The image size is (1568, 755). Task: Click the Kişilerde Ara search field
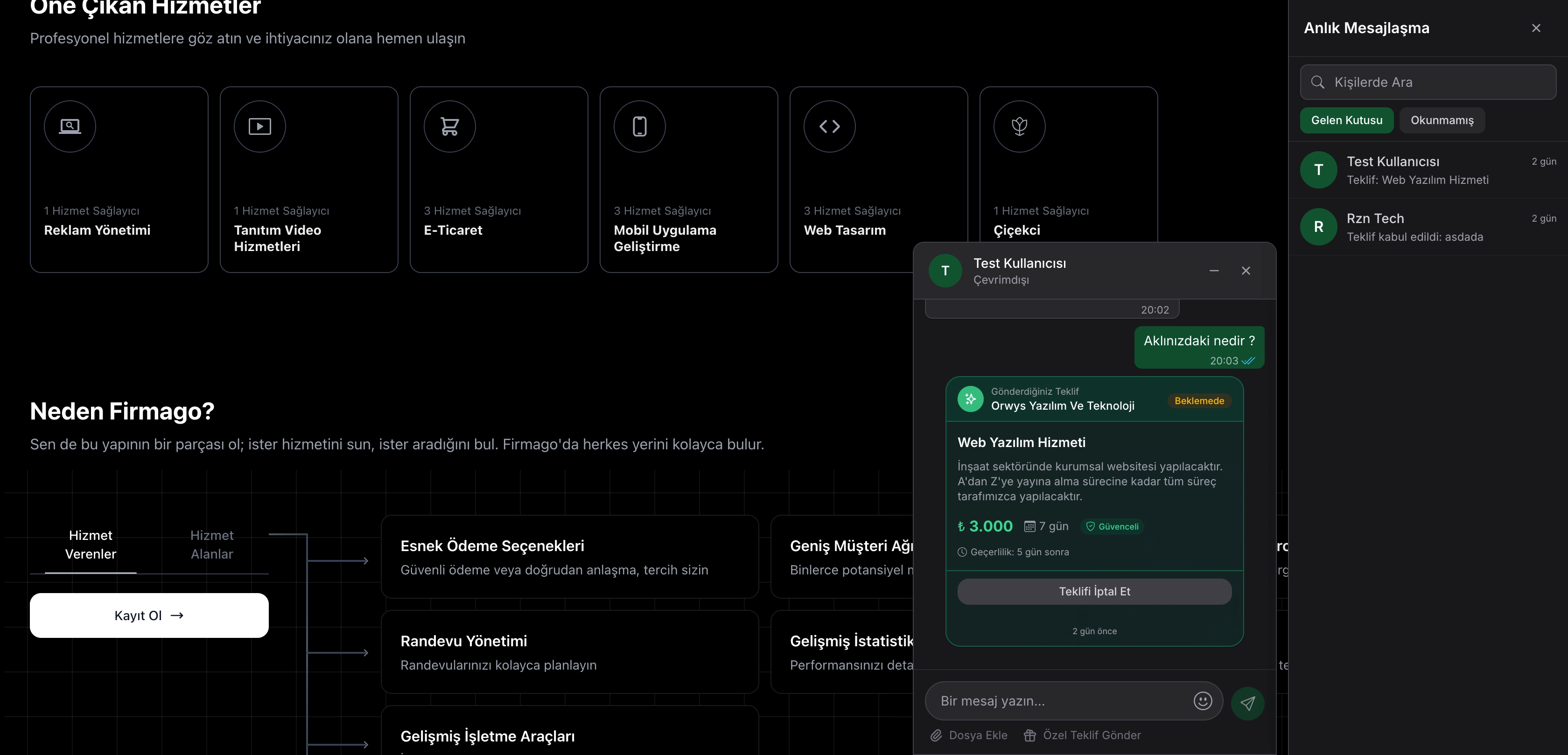pos(1428,82)
